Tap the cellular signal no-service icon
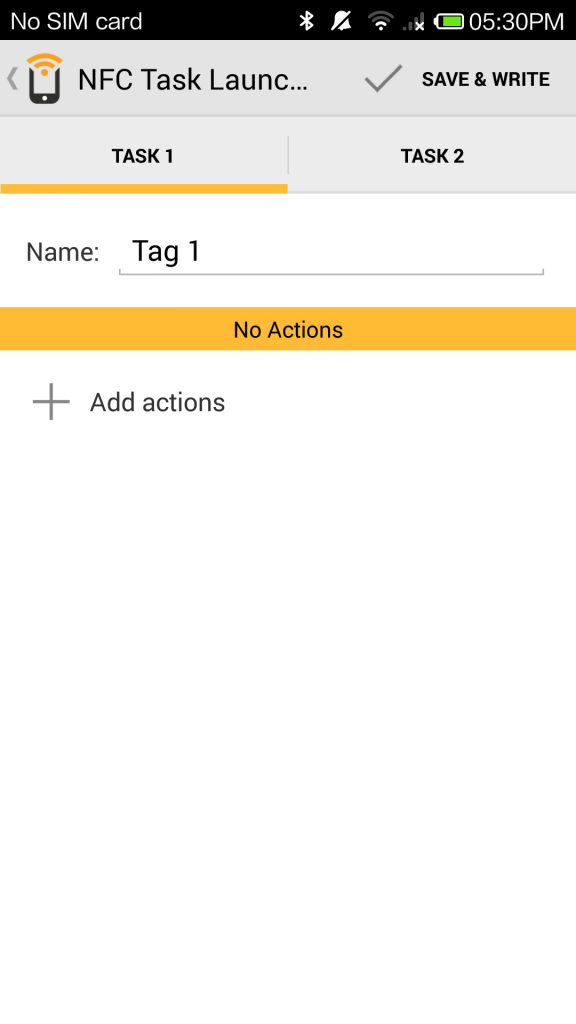Image resolution: width=576 pixels, height=1024 pixels. (413, 22)
